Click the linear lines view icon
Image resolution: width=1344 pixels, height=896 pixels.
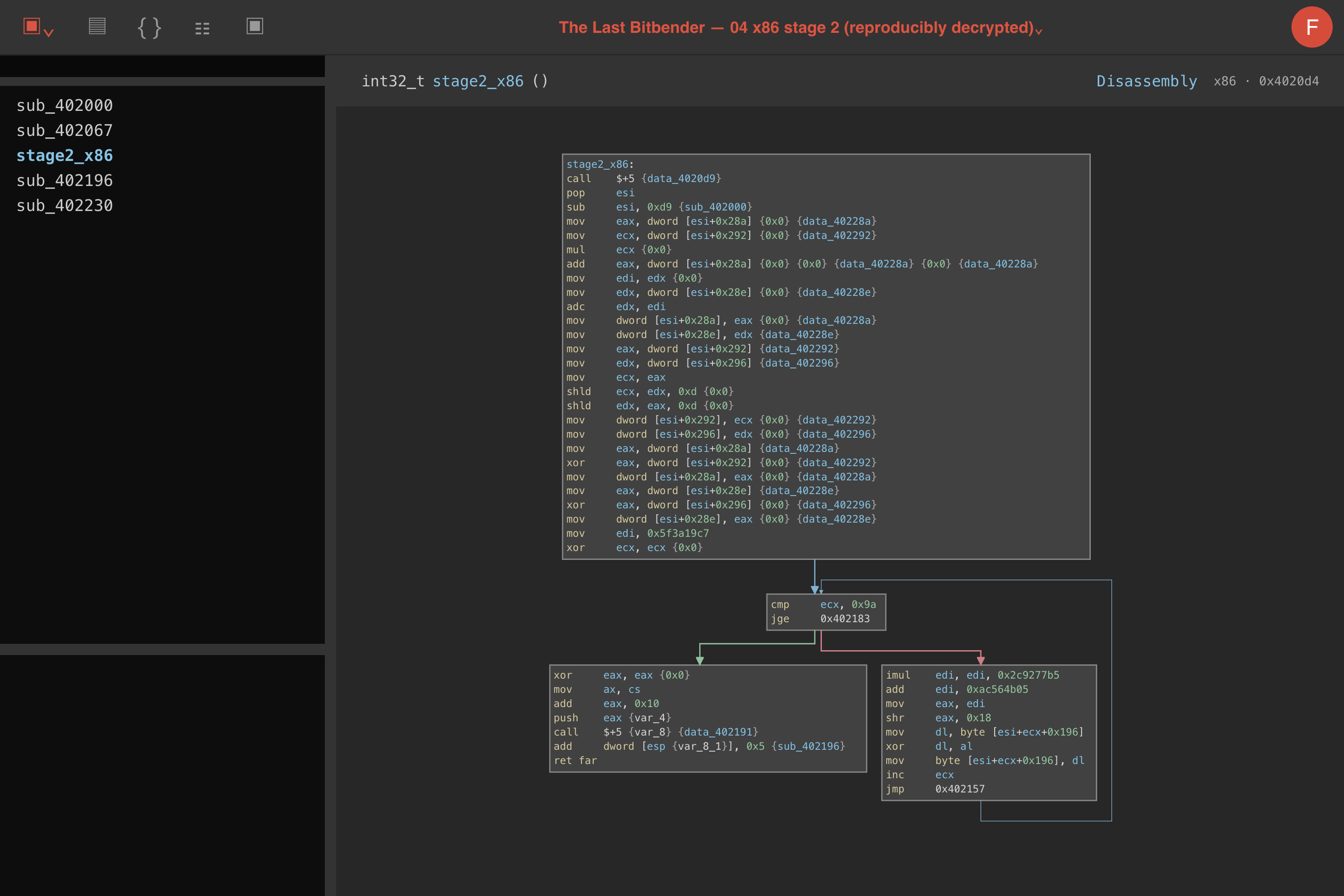coord(97,26)
